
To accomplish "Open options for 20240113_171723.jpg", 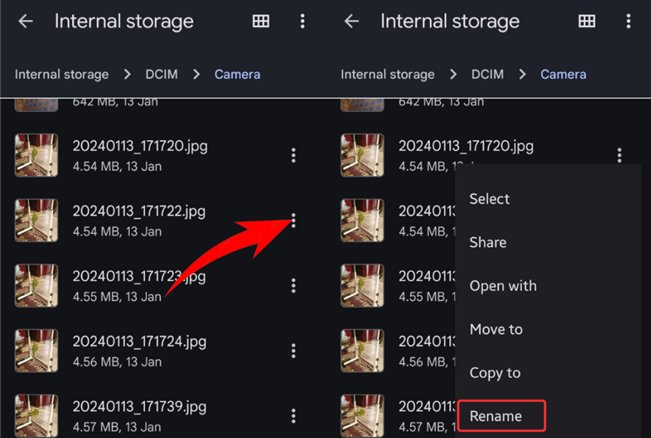I will pos(294,286).
